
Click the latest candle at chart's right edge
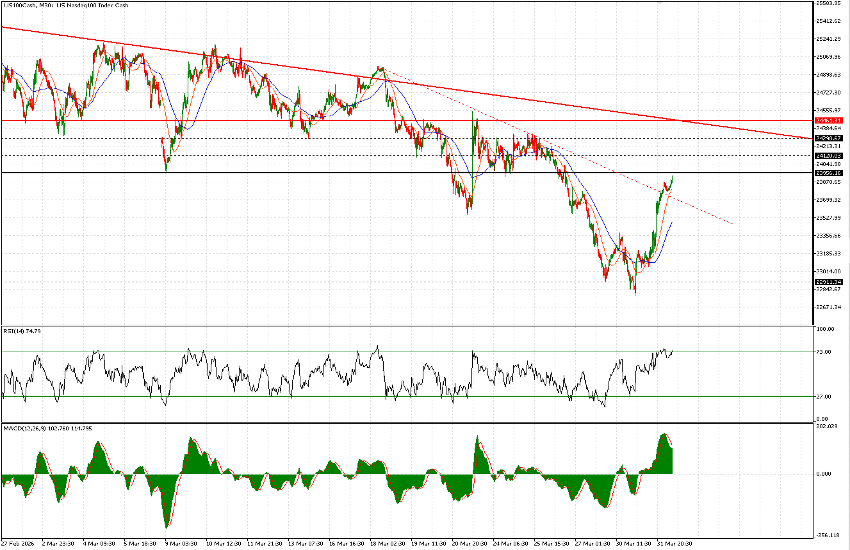click(x=672, y=179)
